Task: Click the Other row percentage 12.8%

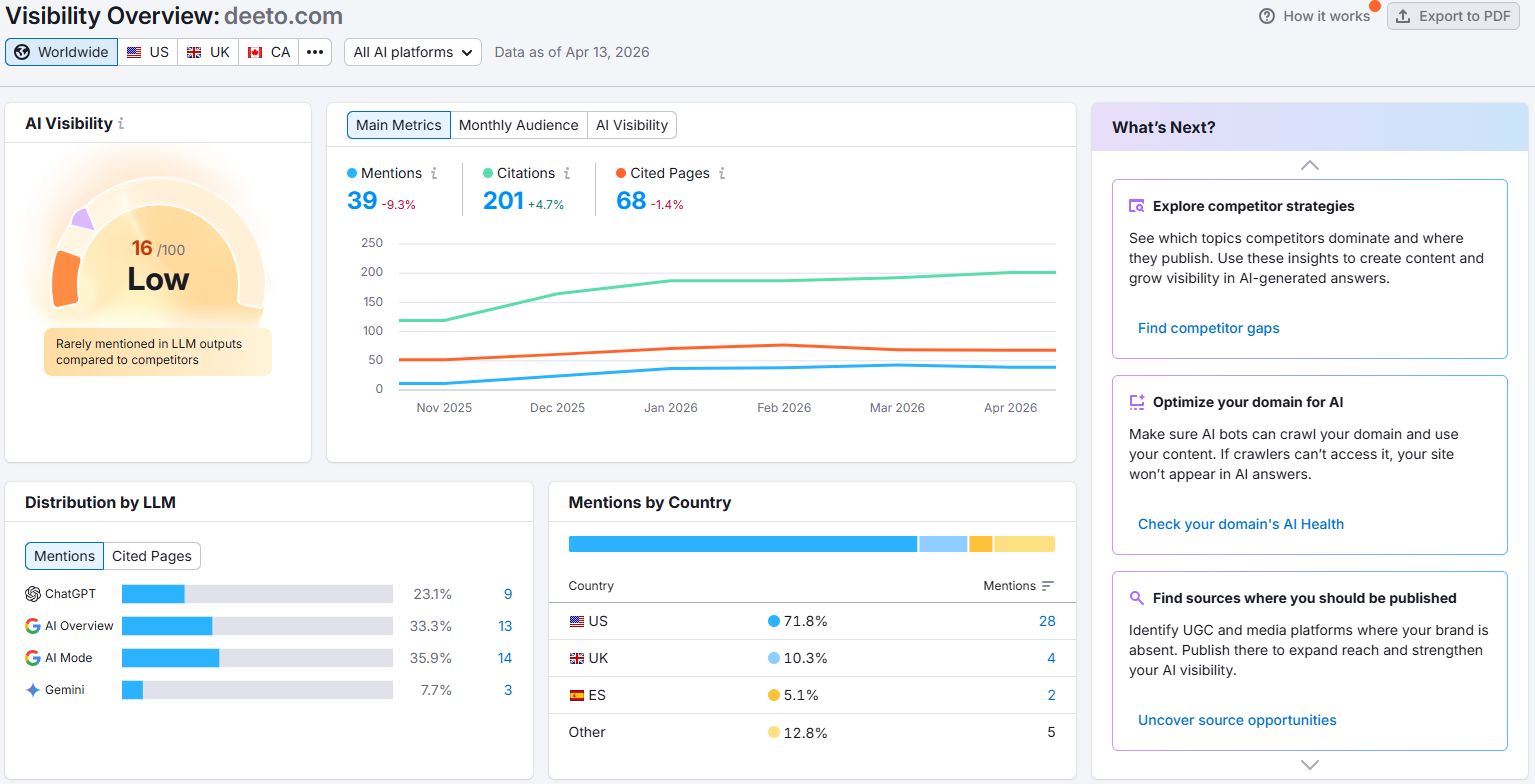Action: click(x=805, y=732)
